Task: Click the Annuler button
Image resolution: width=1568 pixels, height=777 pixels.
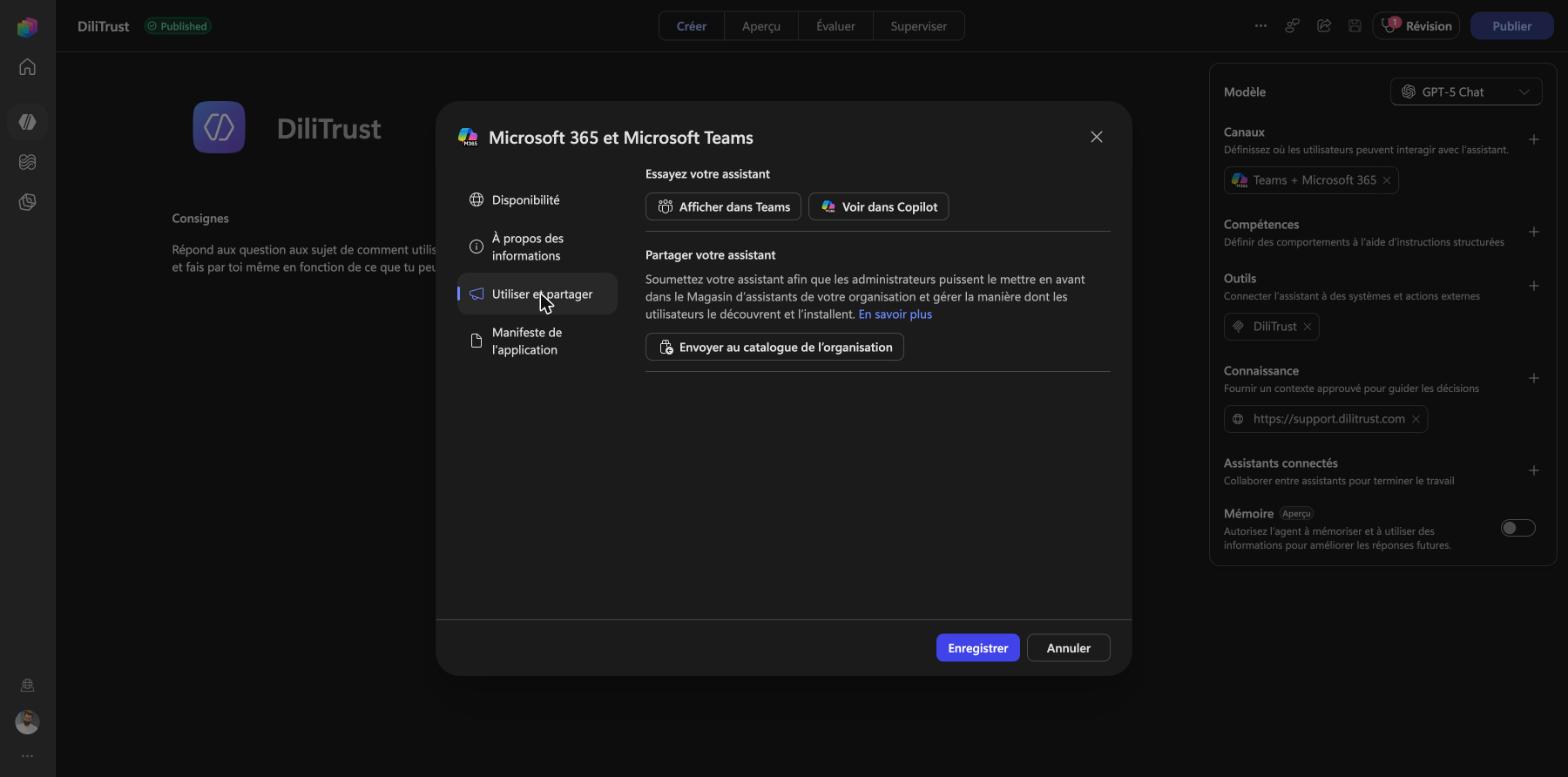Action: [1068, 648]
